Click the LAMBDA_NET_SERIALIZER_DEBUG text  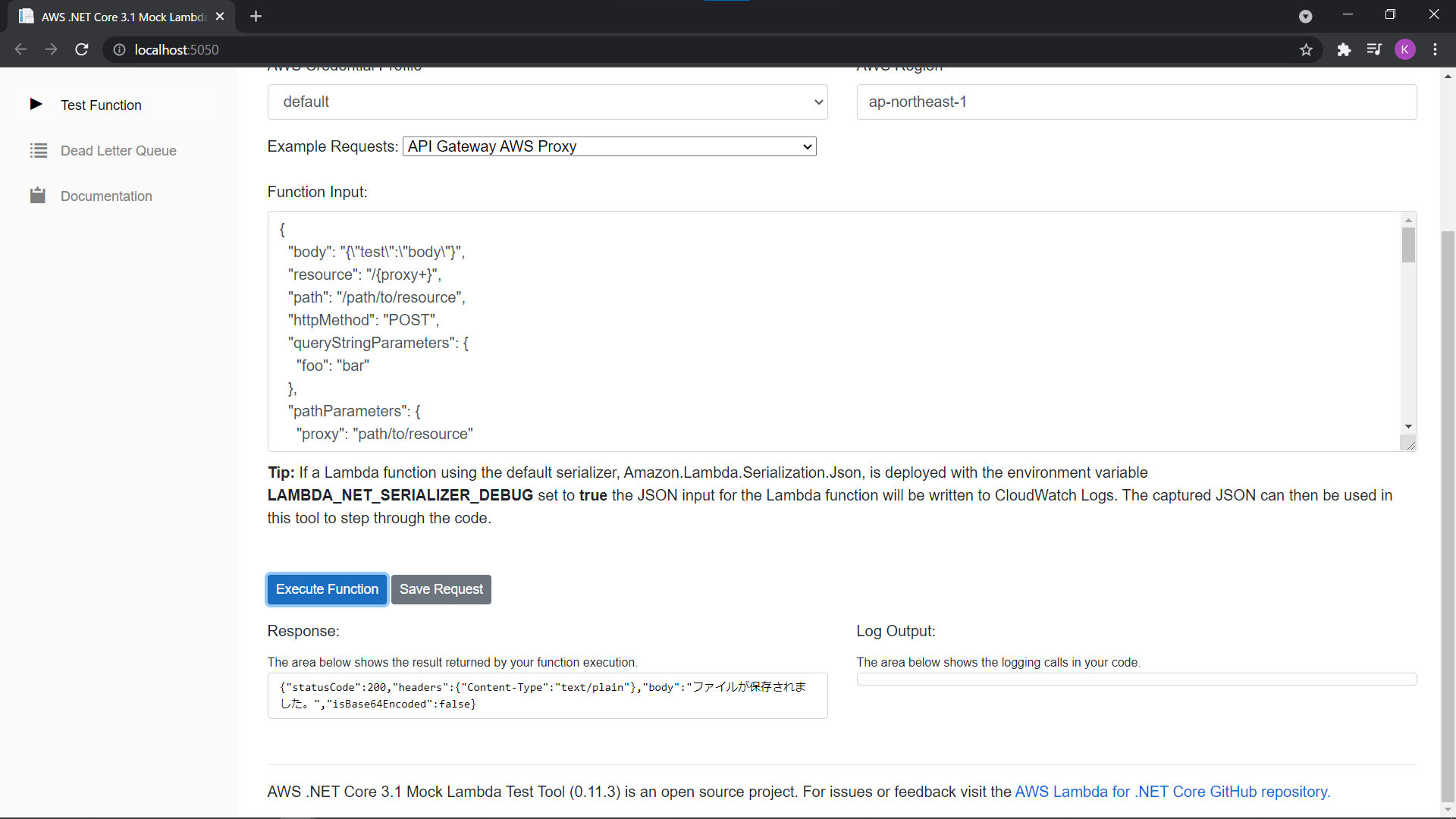[x=400, y=495]
